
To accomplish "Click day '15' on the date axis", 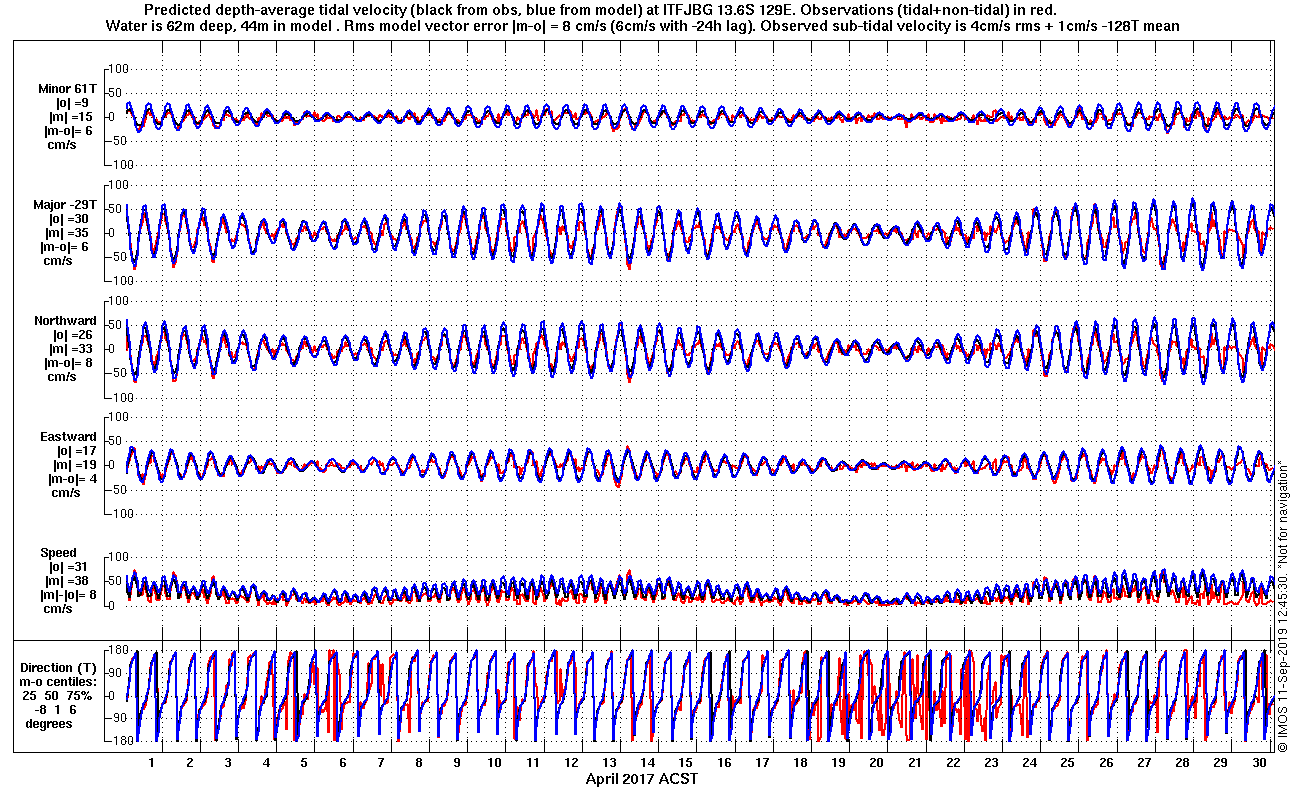I will point(686,763).
